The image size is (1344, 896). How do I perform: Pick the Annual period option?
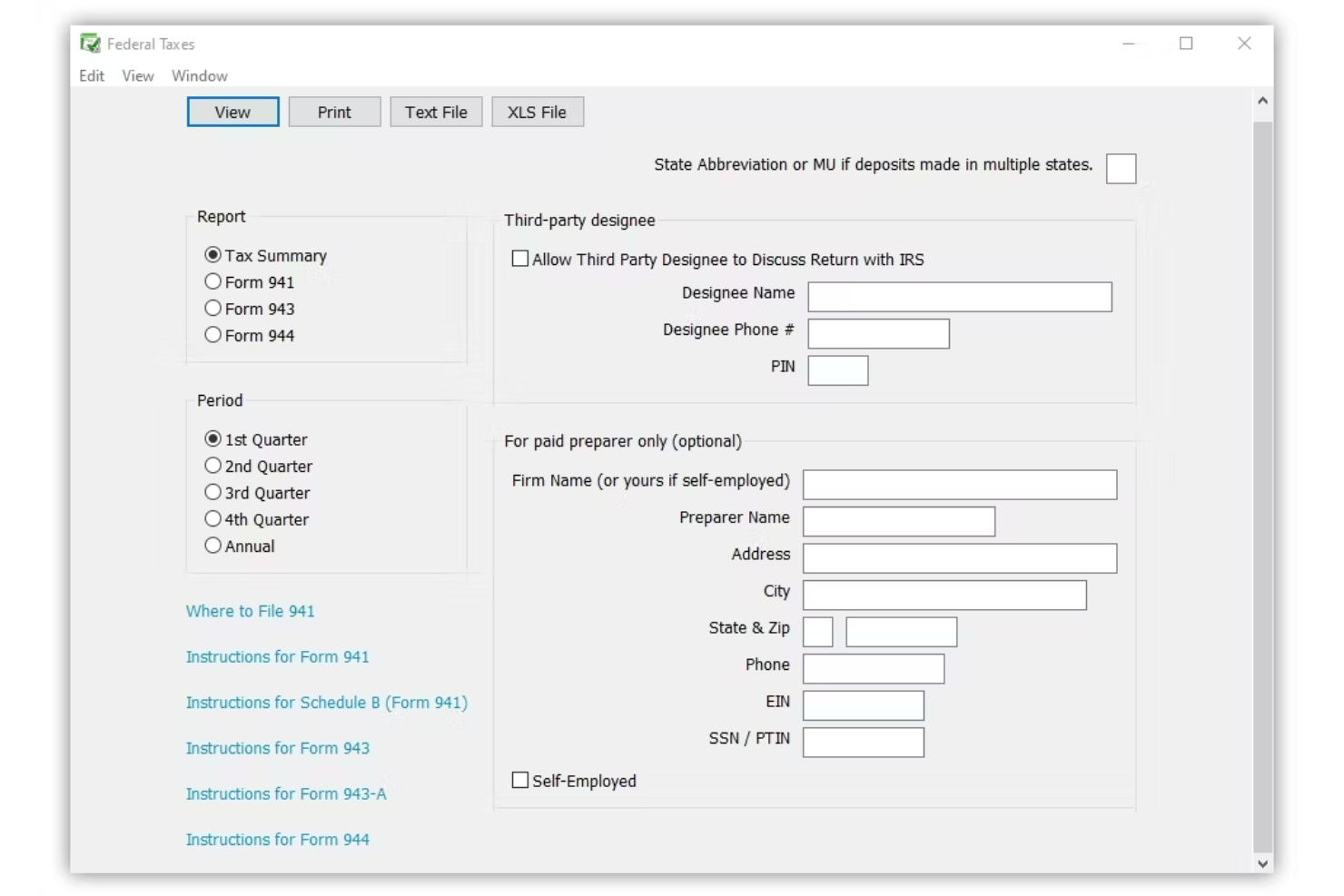(213, 546)
